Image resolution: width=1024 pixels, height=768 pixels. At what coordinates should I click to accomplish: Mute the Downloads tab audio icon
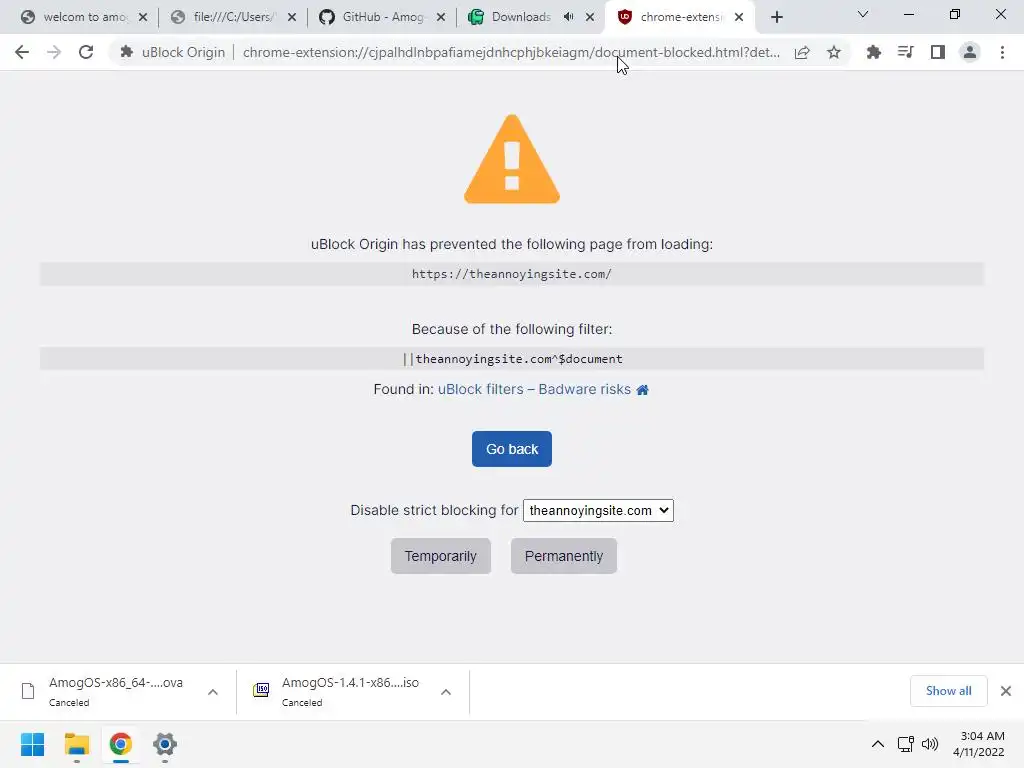(x=568, y=17)
